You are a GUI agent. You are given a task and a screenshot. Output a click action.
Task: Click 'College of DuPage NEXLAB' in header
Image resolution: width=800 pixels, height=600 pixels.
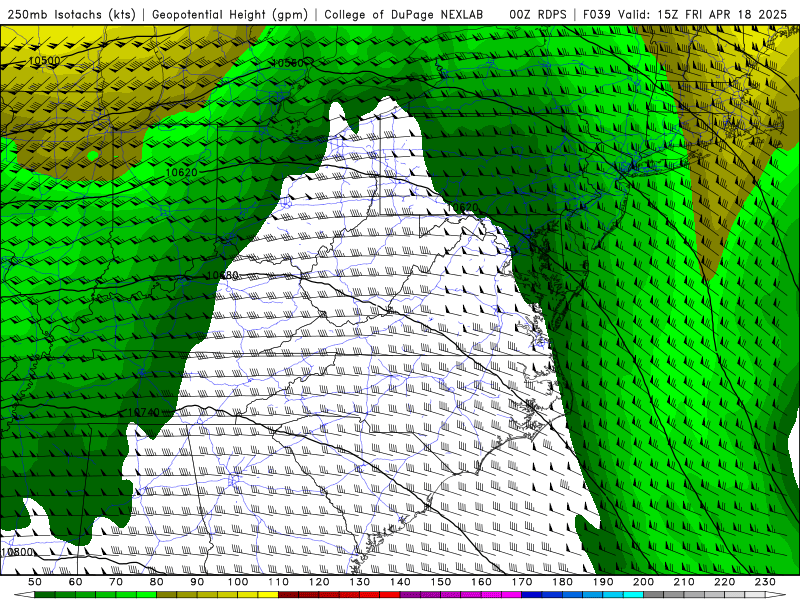tap(404, 14)
